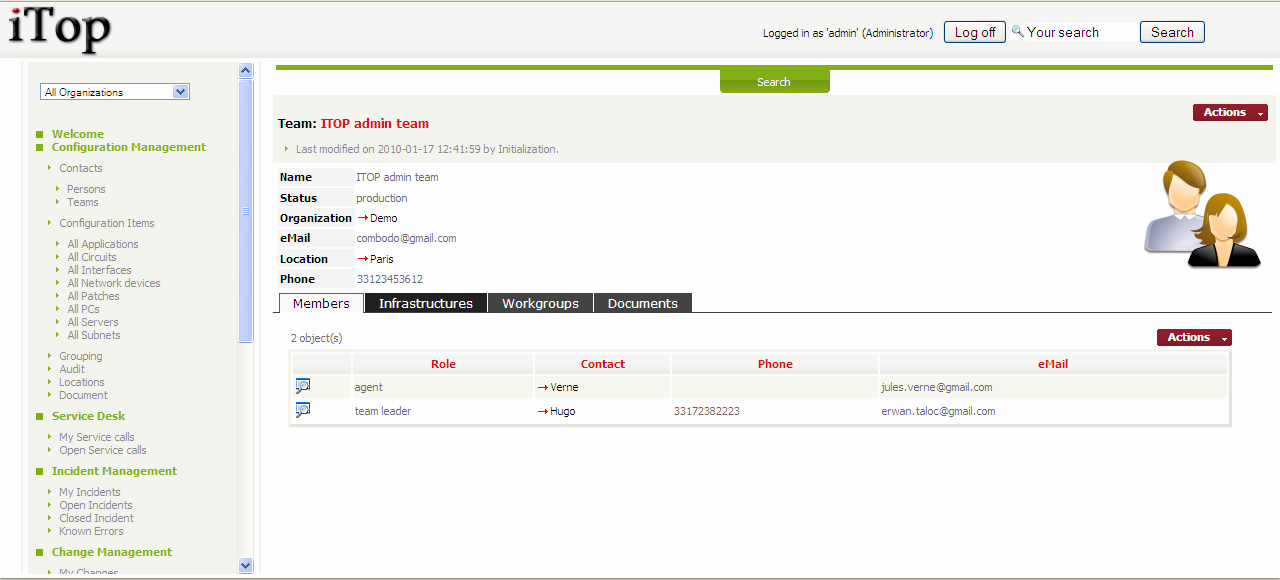The width and height of the screenshot is (1280, 580).
Task: Open All PCs list
Action: tap(83, 309)
